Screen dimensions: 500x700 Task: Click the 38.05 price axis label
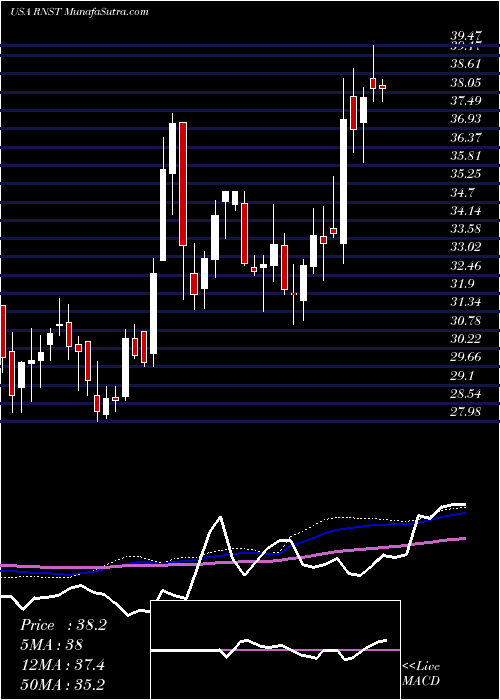(x=466, y=83)
